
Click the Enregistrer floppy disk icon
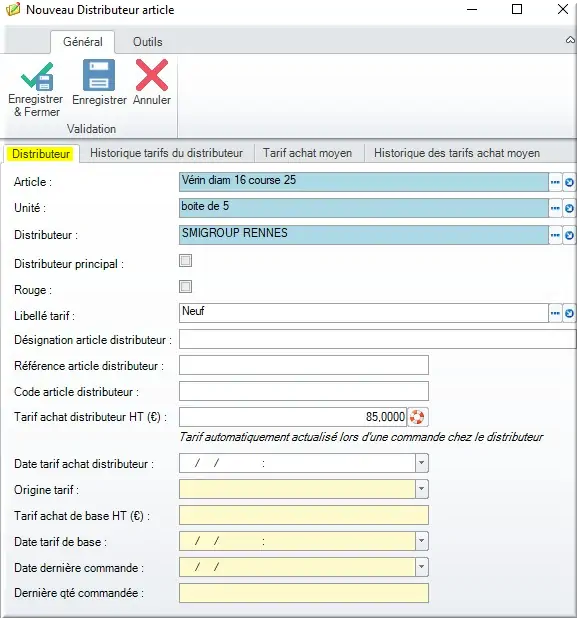coord(99,75)
